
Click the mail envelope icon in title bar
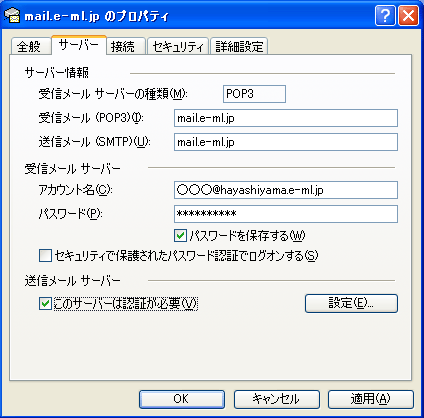12,15
